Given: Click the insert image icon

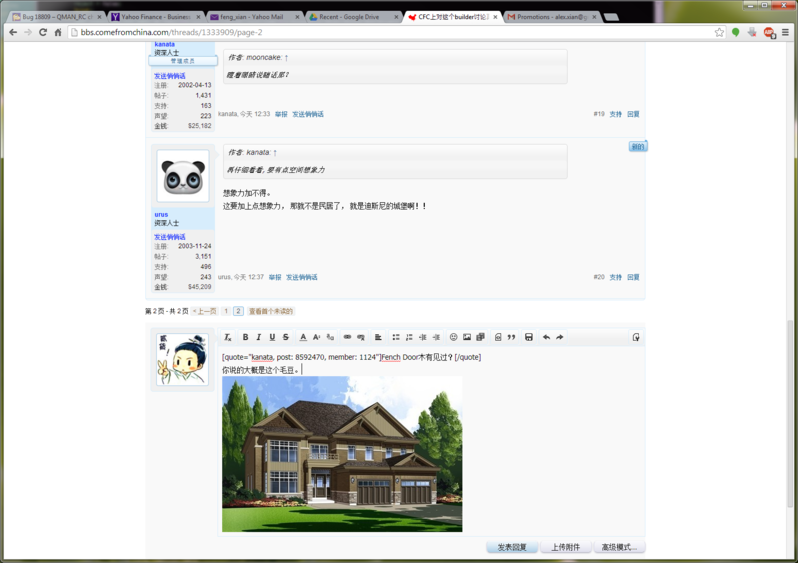Looking at the screenshot, I should pos(467,337).
